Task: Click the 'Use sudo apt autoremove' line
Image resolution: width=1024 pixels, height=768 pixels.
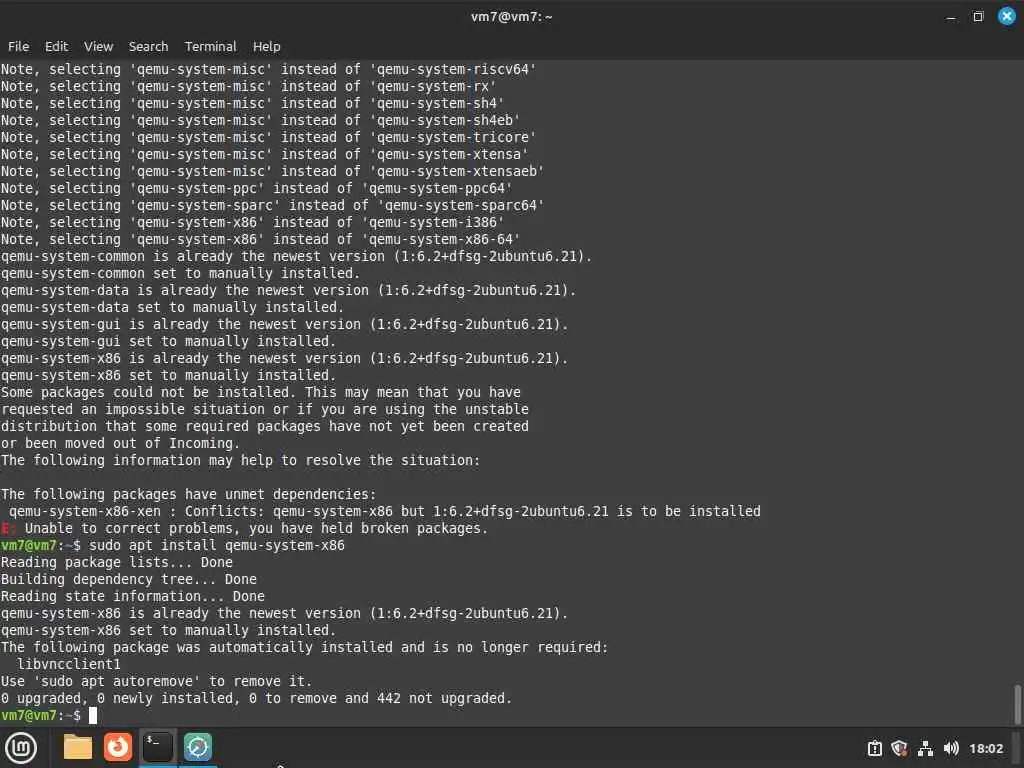Action: [156, 681]
